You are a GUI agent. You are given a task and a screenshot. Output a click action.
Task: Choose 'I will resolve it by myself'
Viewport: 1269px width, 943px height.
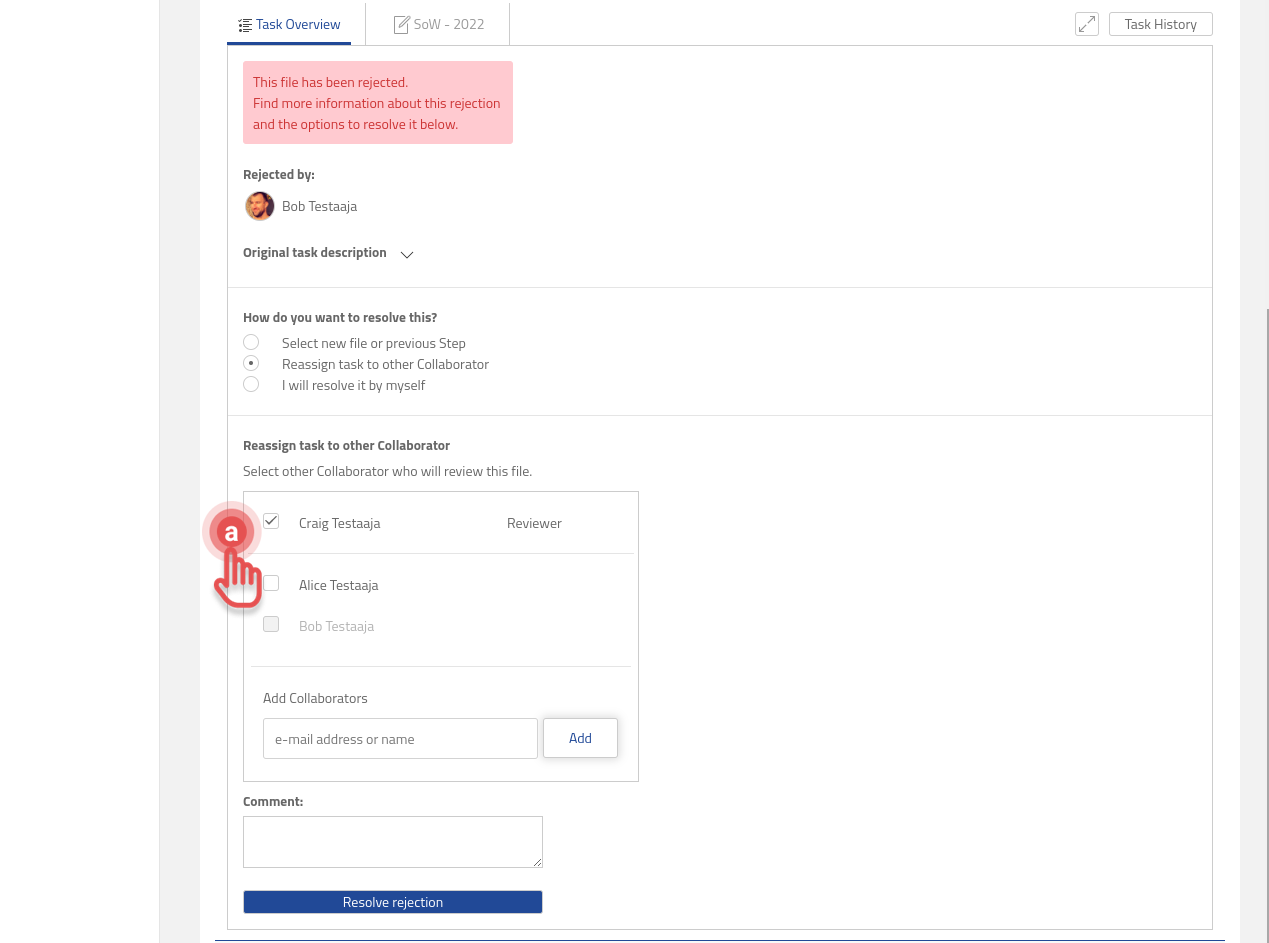[x=251, y=383]
